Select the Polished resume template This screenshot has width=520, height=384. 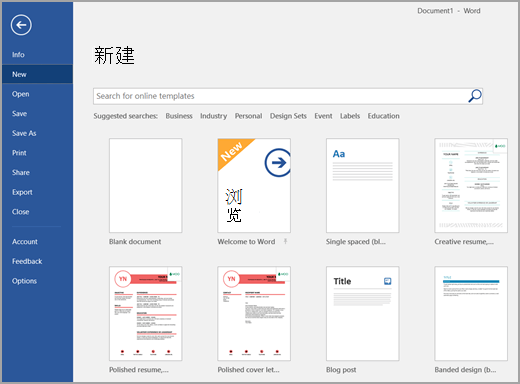146,313
